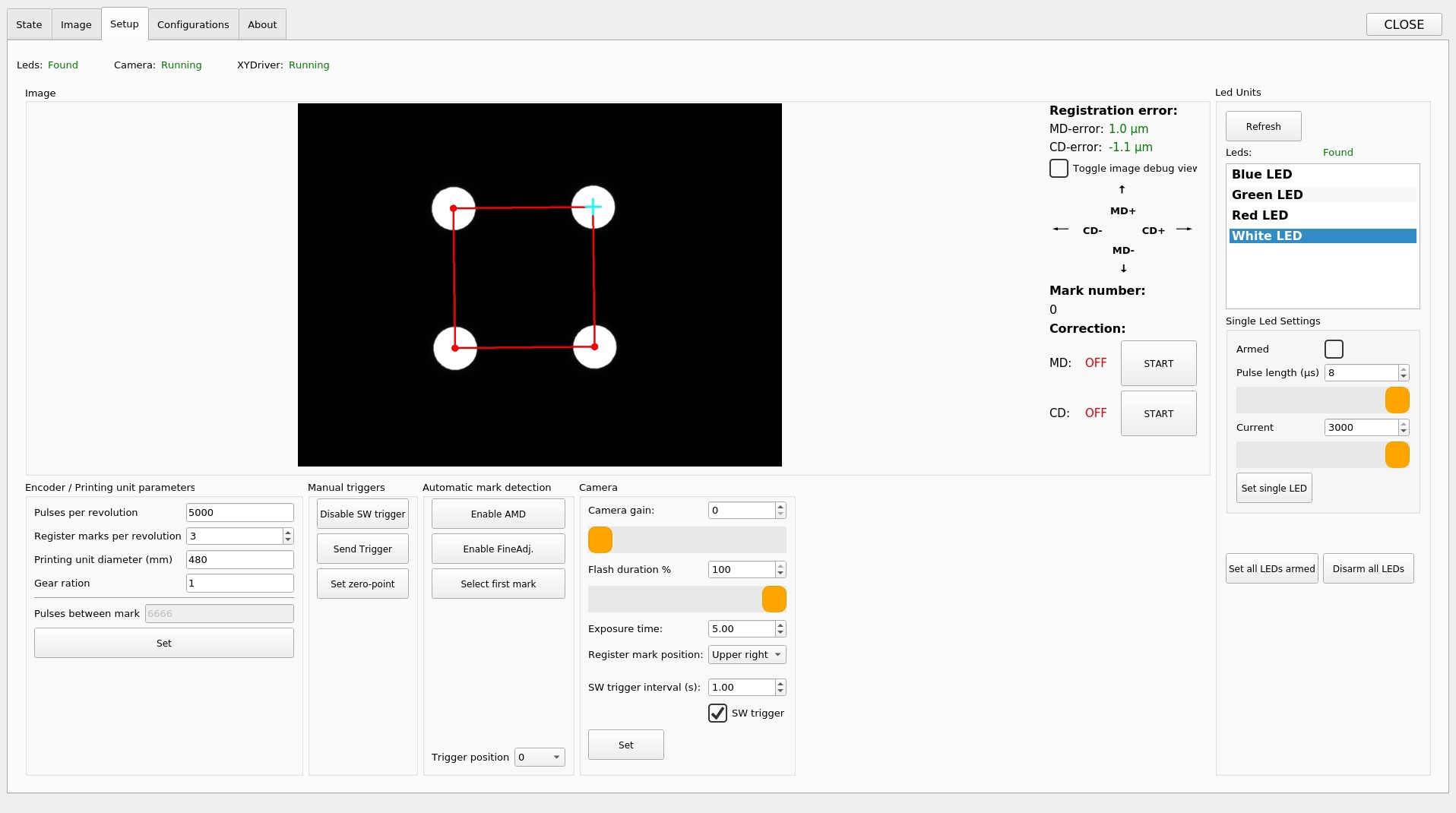Click the camera image preview
The image size is (1456, 813).
point(540,285)
